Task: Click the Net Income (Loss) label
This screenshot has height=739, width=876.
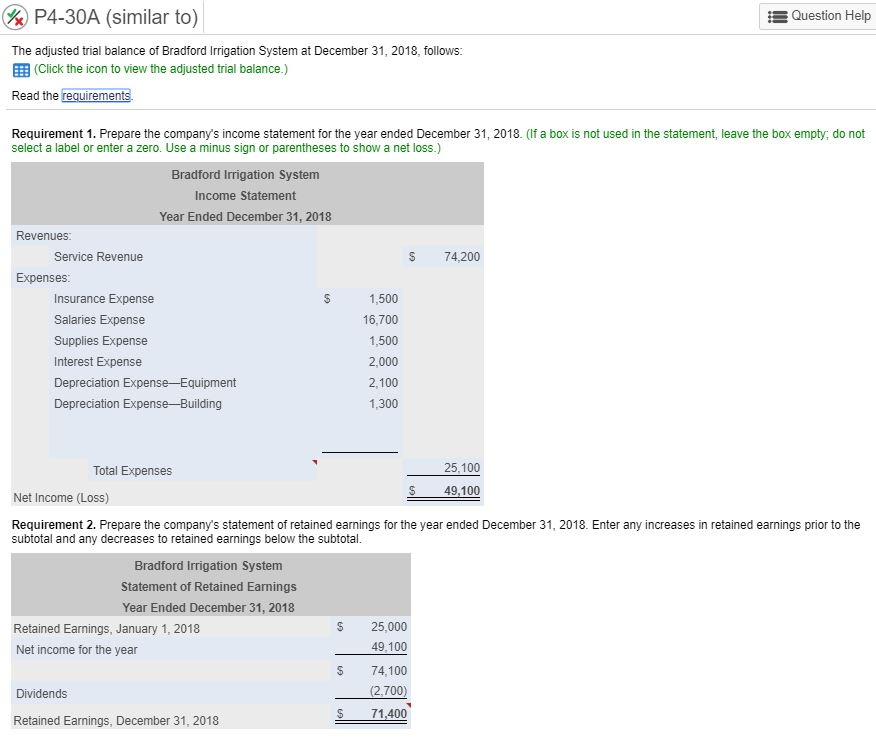Action: [61, 497]
